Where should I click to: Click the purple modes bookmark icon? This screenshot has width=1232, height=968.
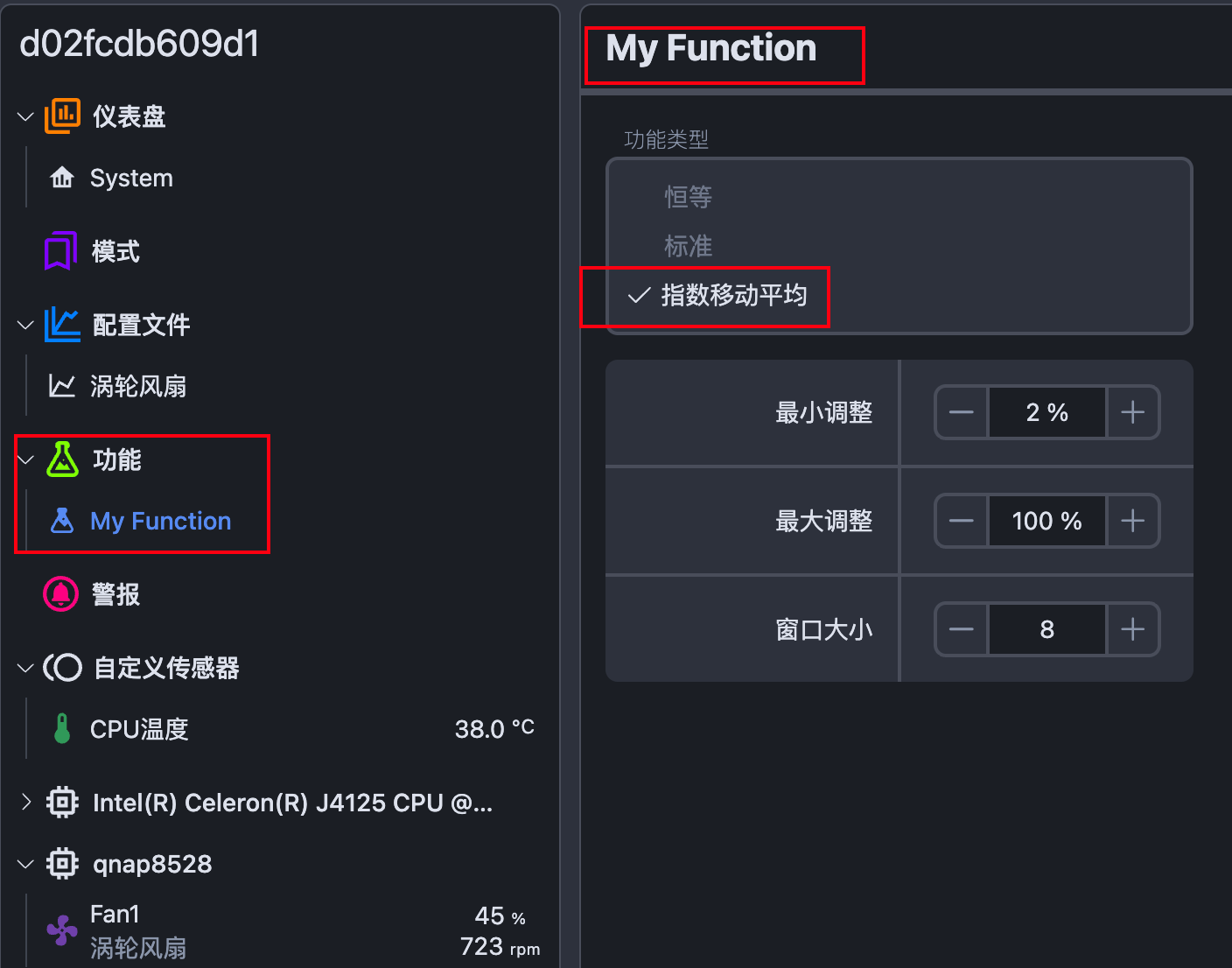[60, 251]
